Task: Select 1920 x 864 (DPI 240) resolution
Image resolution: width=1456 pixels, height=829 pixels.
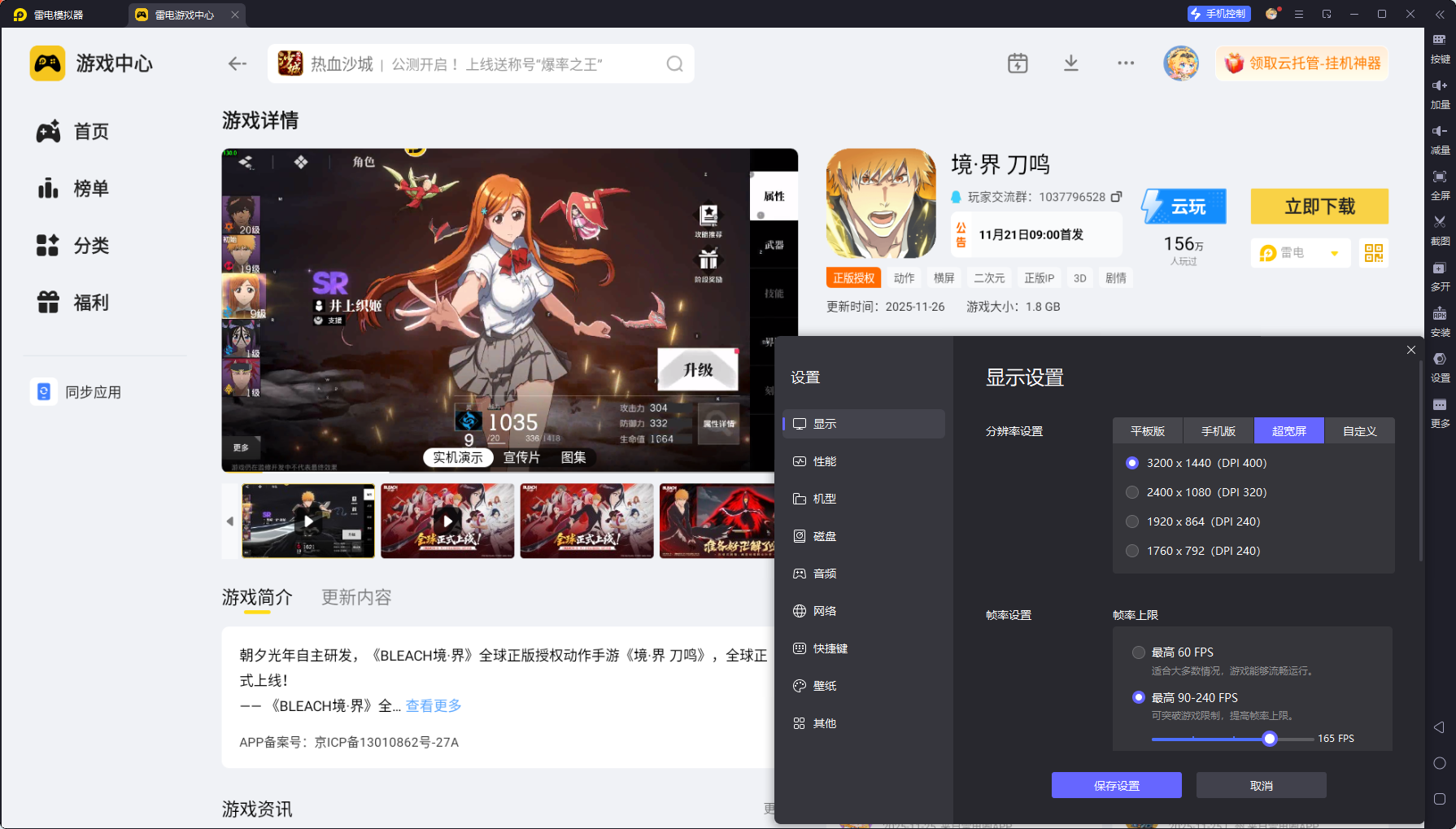Action: [x=1131, y=521]
